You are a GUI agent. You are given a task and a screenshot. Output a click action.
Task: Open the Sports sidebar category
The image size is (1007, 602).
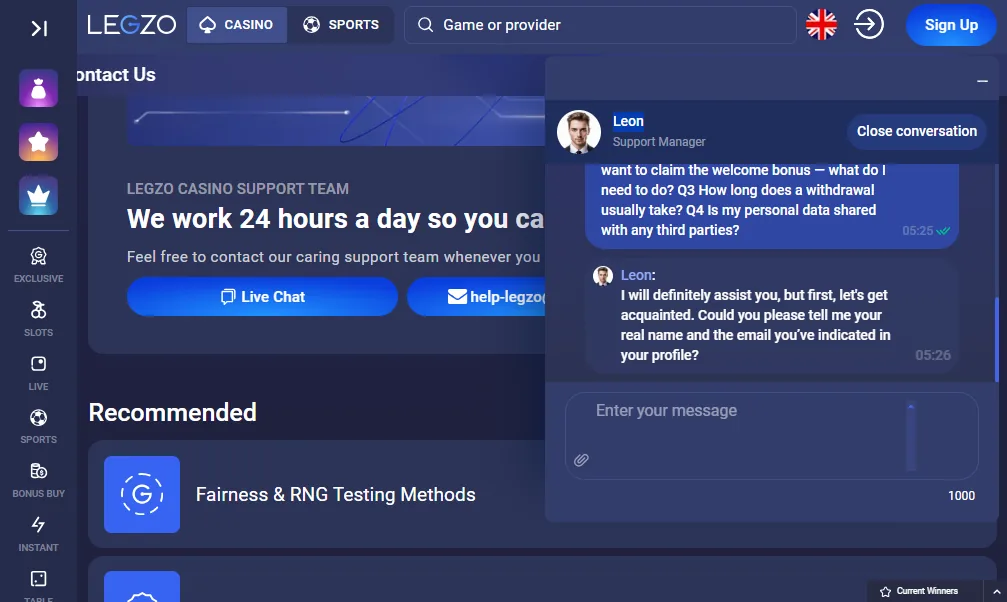click(x=39, y=426)
